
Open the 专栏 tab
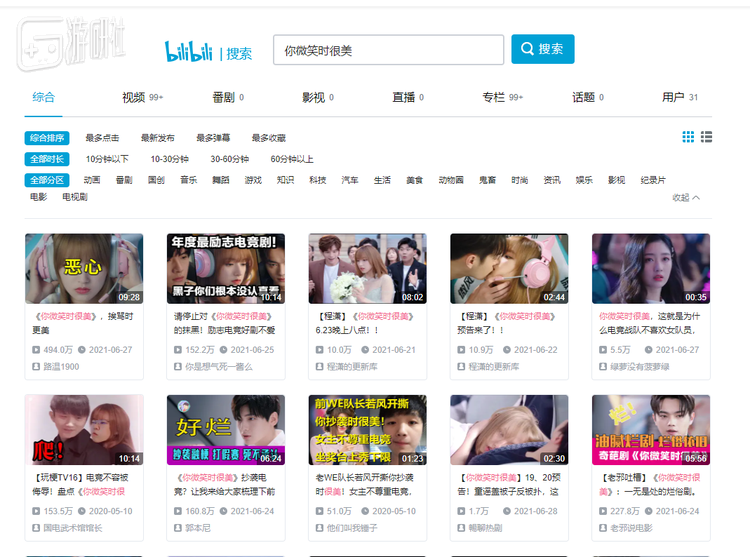point(494,97)
